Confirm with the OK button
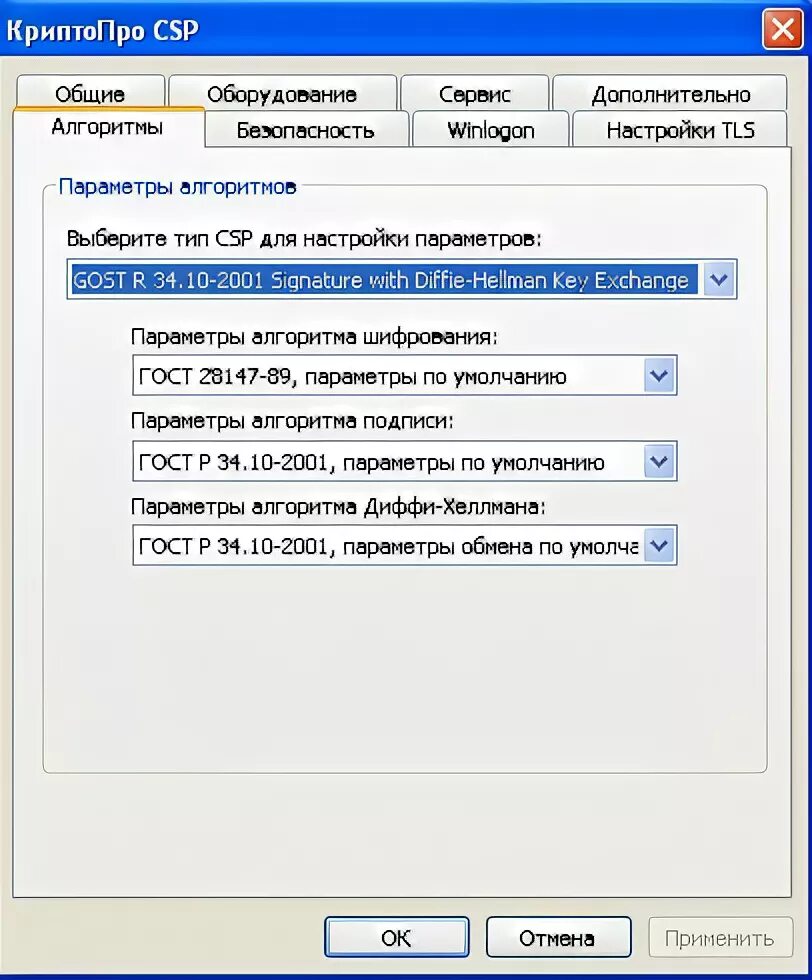 coord(396,937)
